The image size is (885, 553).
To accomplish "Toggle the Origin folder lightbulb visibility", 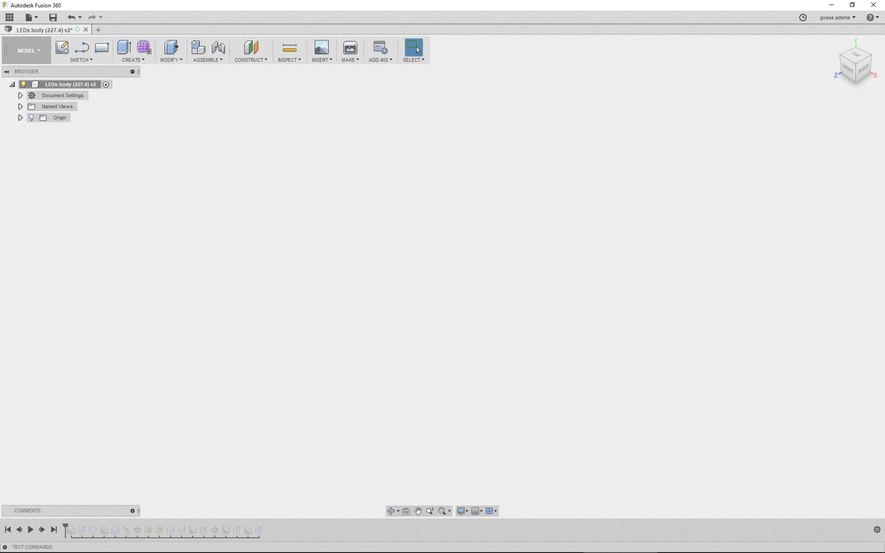I will click(x=32, y=118).
